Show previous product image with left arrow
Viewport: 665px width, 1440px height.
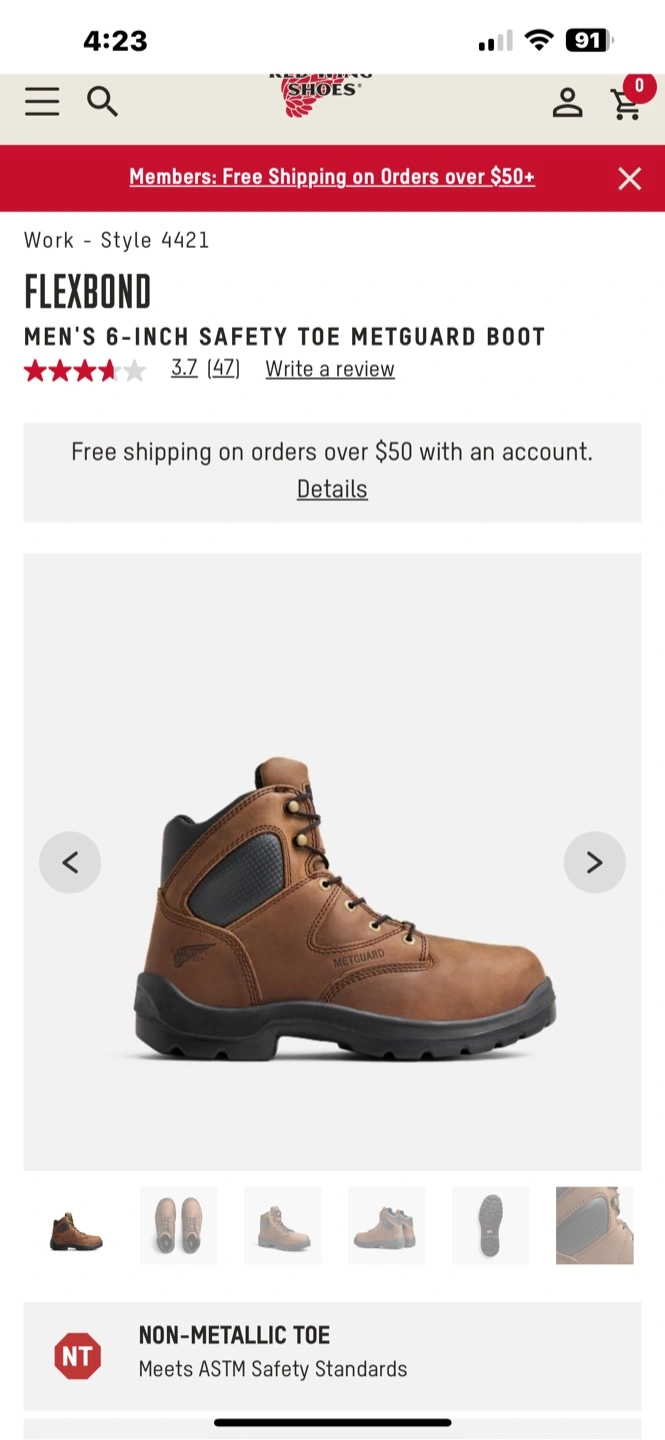[x=70, y=862]
